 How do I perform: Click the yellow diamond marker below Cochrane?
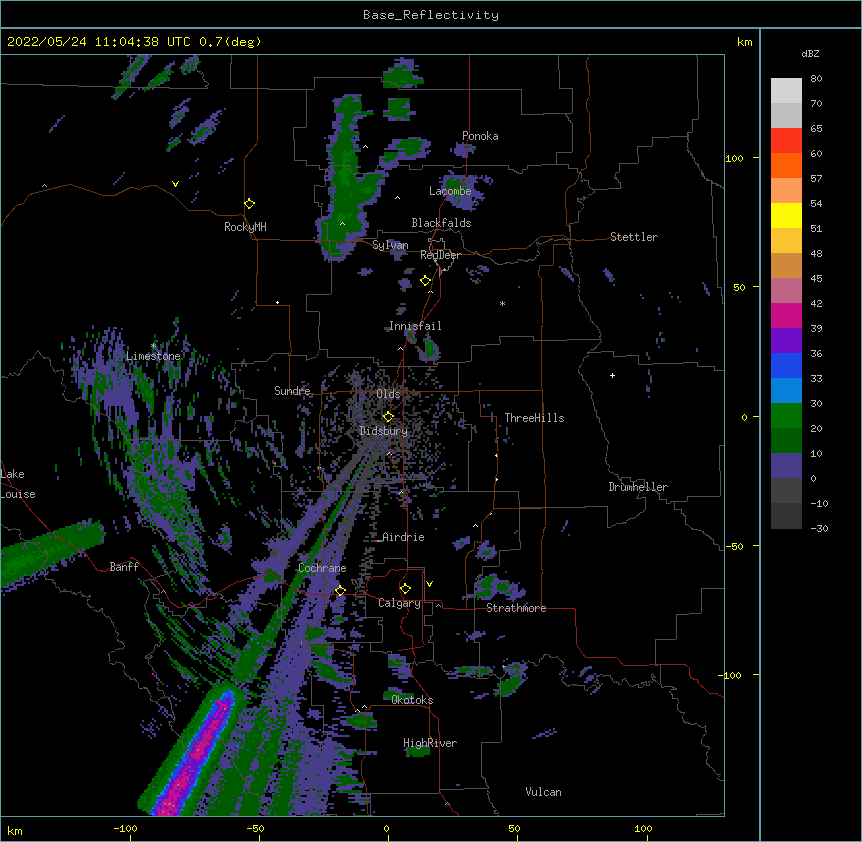coord(340,591)
